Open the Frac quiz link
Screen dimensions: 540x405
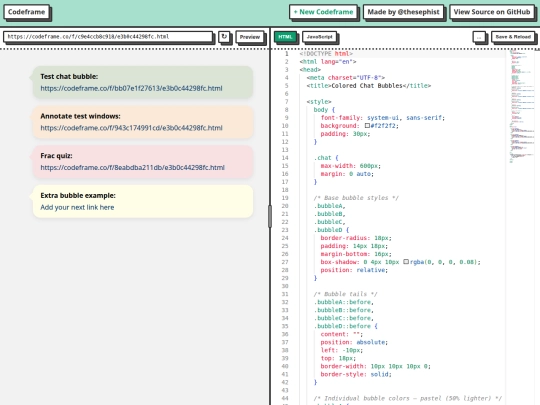pos(132,167)
